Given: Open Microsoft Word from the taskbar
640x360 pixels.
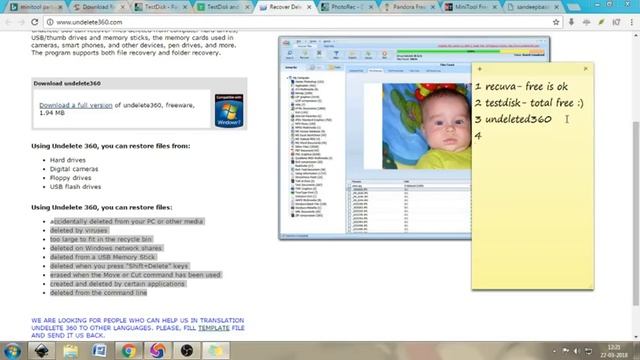Looking at the screenshot, I should (100, 351).
